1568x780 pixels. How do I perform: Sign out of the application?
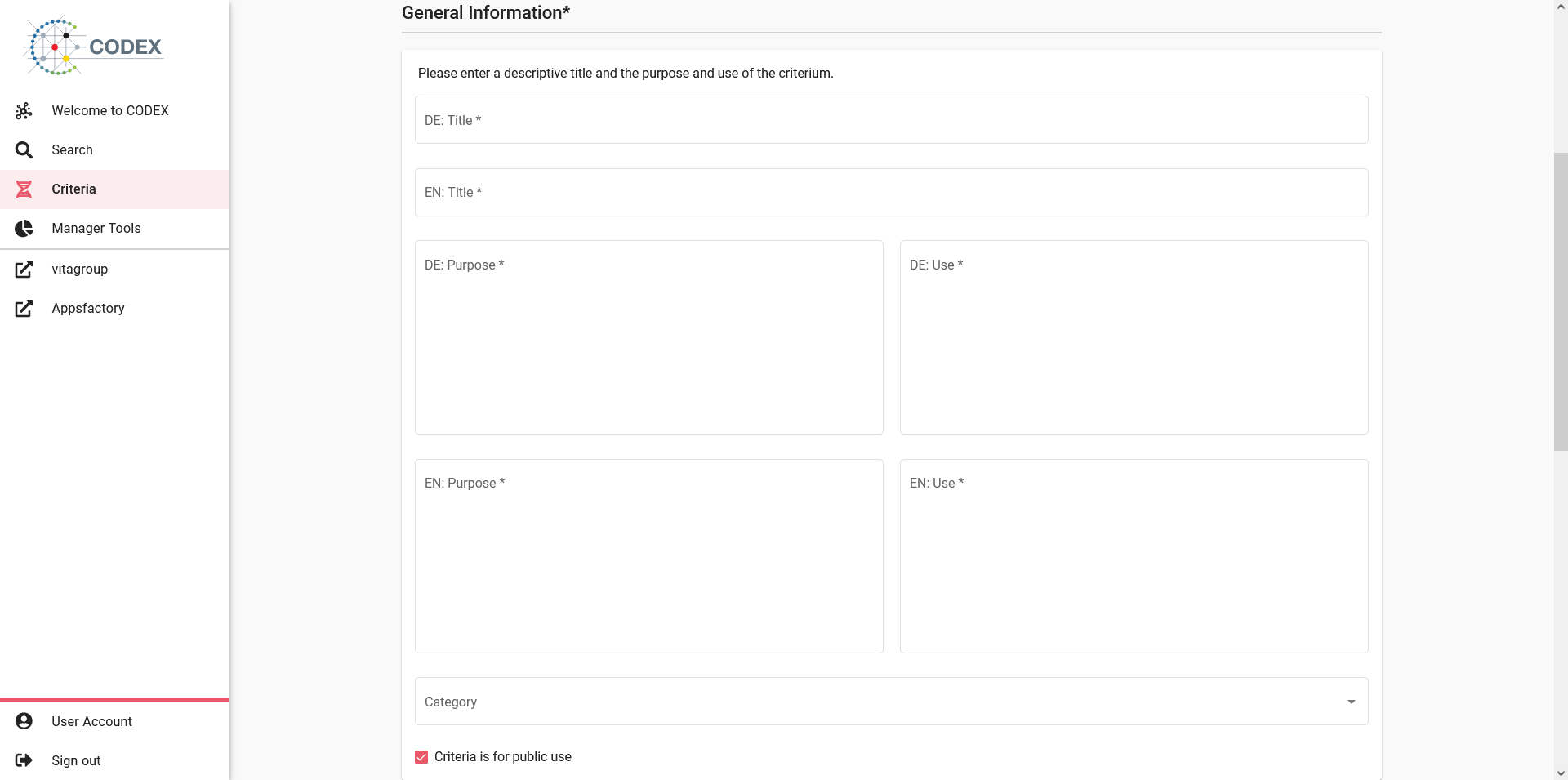point(114,760)
